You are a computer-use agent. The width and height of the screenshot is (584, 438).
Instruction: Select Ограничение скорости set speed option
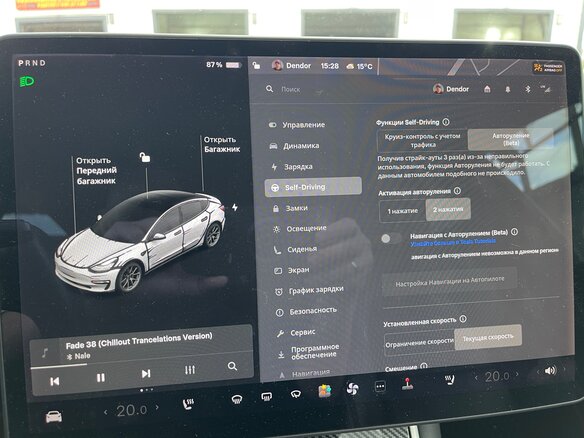tap(419, 342)
